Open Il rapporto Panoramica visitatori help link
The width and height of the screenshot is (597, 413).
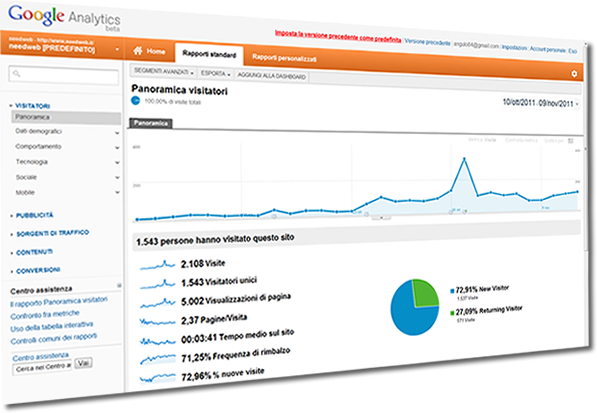59,301
